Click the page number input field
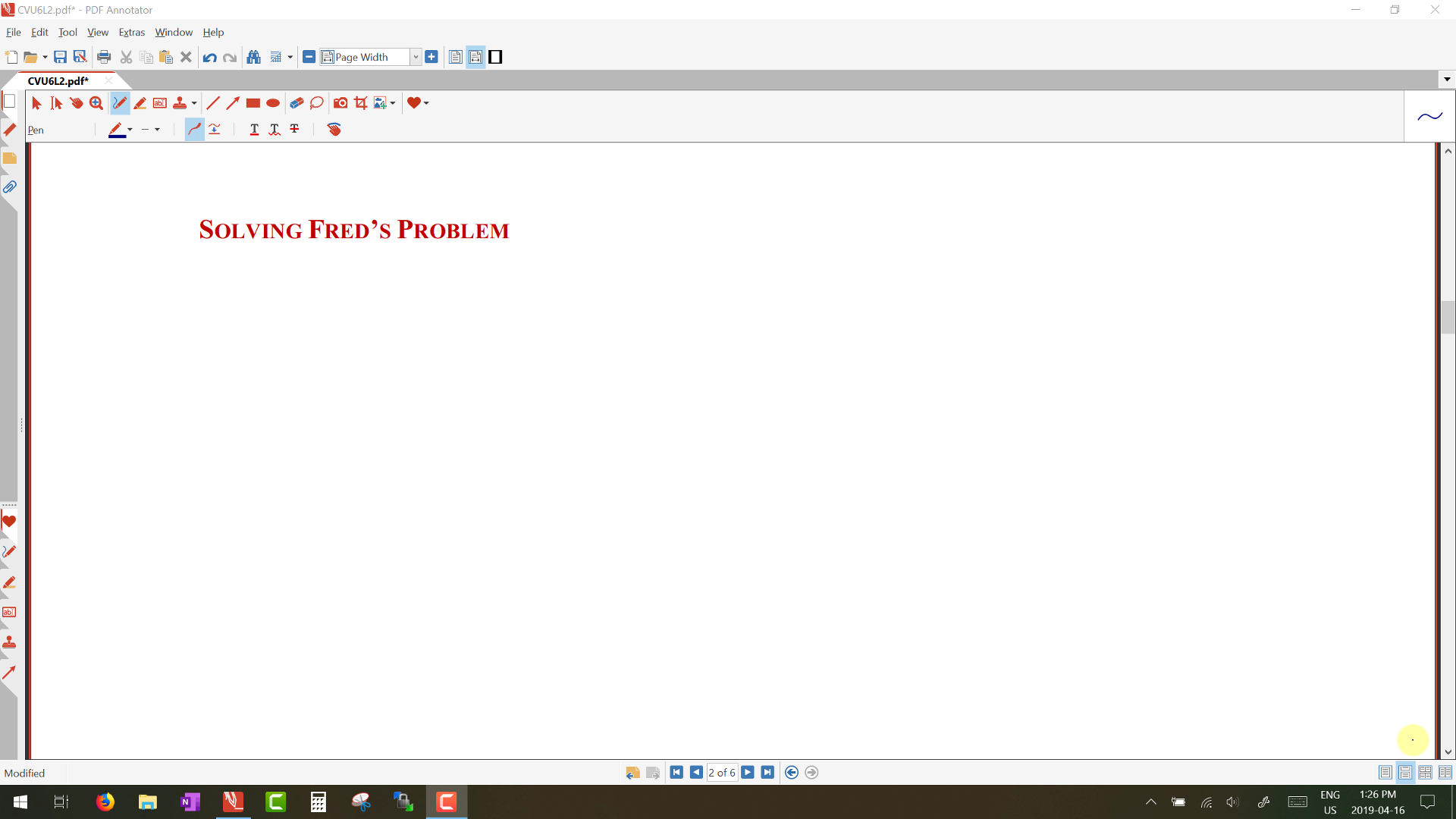Image resolution: width=1456 pixels, height=819 pixels. [x=721, y=773]
